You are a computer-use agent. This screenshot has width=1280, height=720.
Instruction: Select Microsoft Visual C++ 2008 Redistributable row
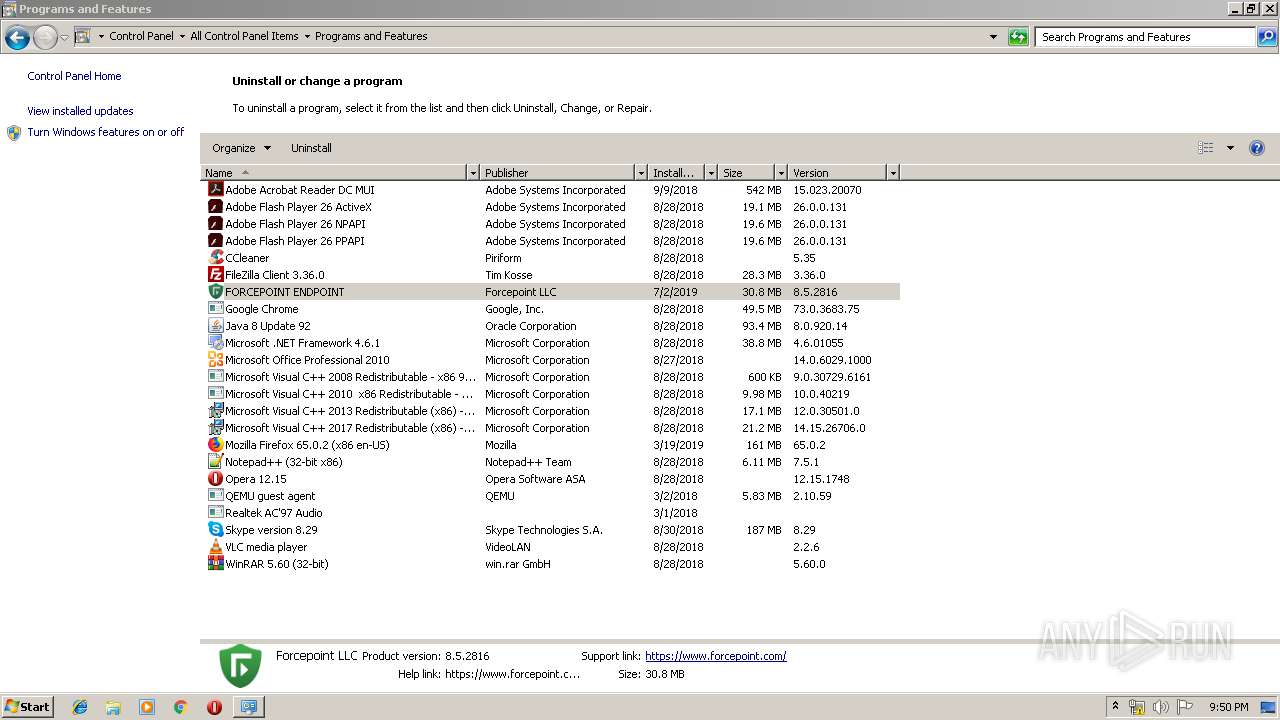point(550,377)
